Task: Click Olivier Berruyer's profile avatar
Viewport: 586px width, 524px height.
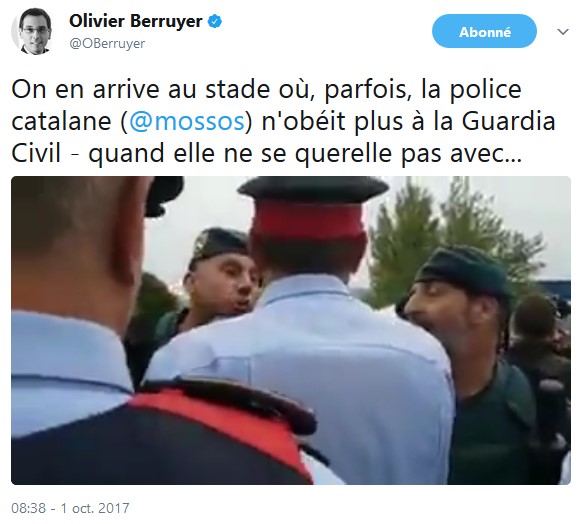Action: (x=31, y=31)
